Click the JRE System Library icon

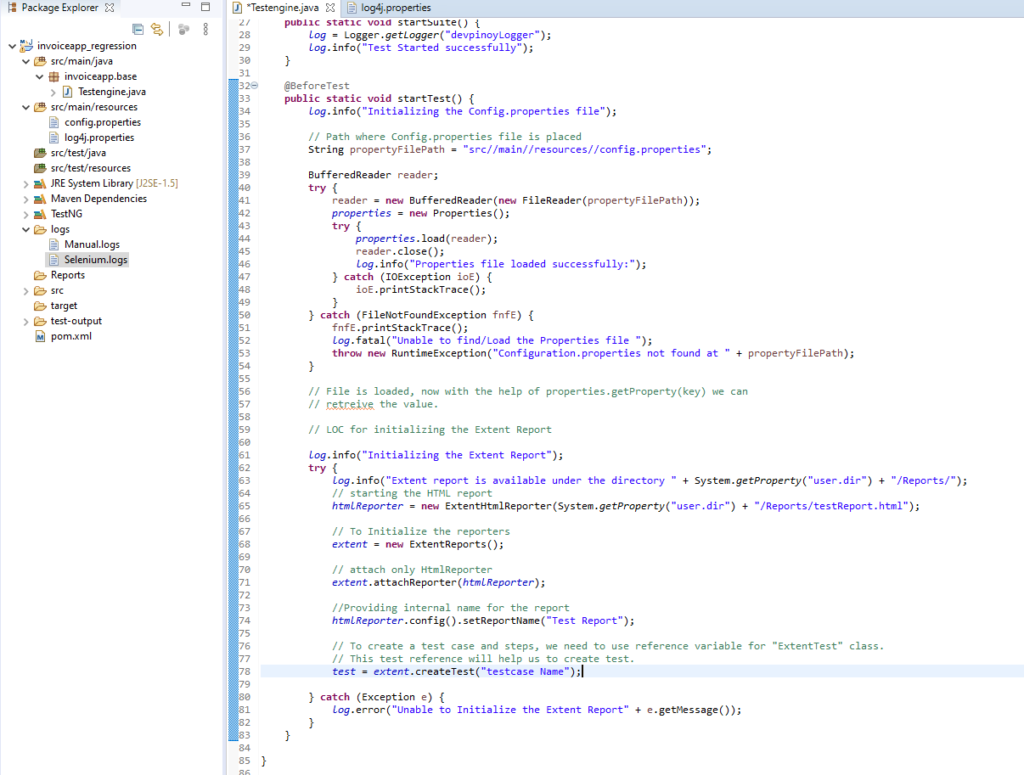pos(40,183)
